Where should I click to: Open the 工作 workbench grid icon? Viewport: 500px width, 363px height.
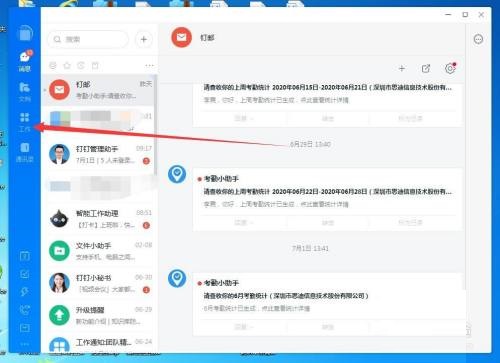(25, 117)
